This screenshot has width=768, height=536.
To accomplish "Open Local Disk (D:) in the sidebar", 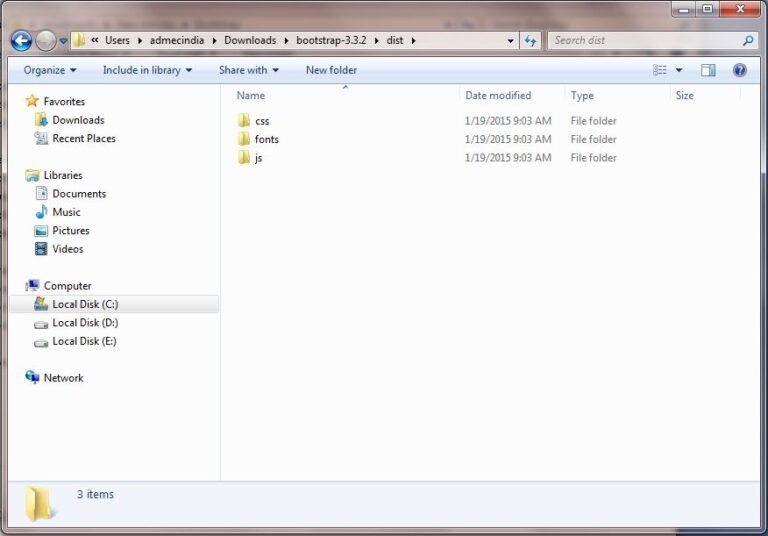I will [84, 323].
